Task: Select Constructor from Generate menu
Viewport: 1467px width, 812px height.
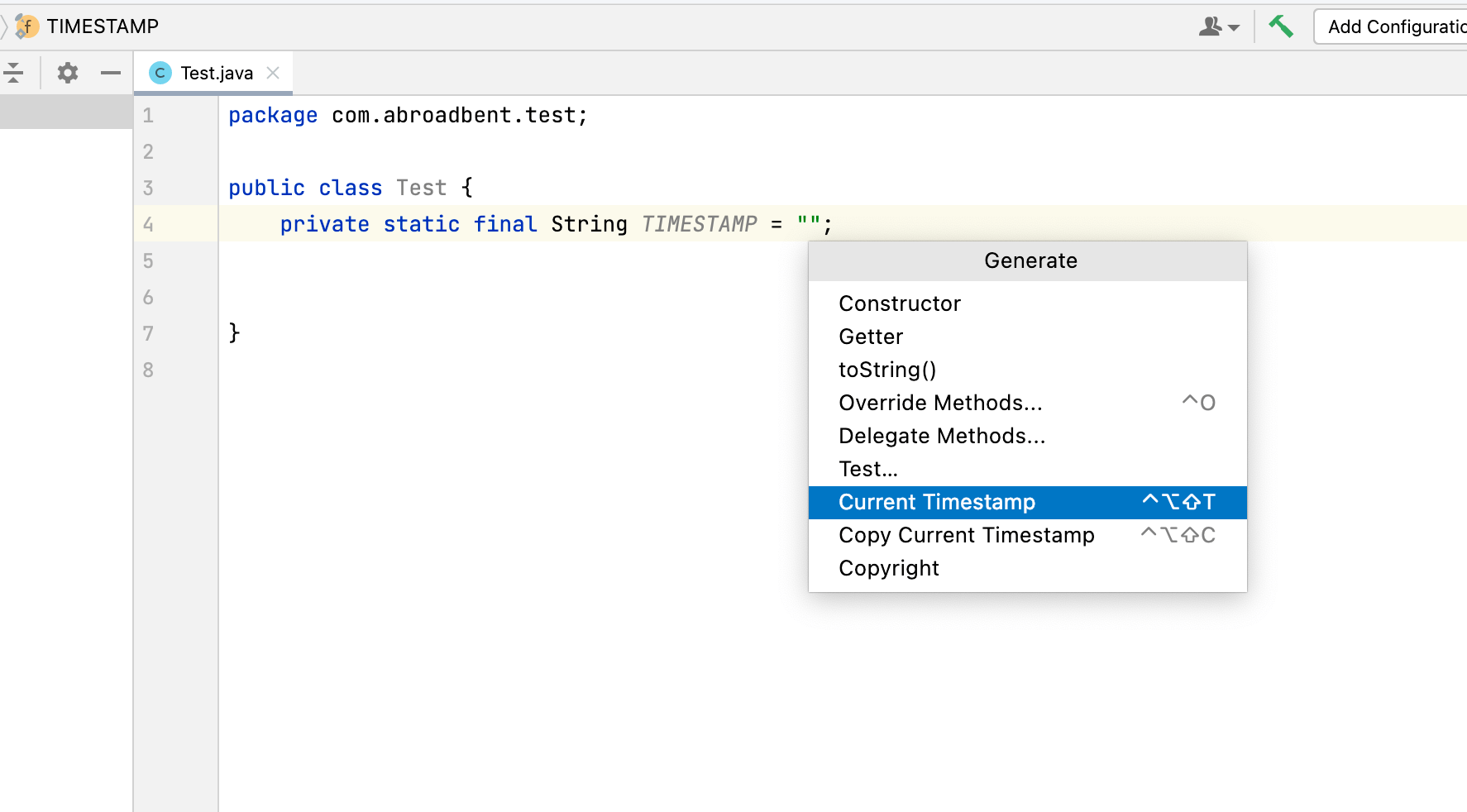Action: click(900, 303)
